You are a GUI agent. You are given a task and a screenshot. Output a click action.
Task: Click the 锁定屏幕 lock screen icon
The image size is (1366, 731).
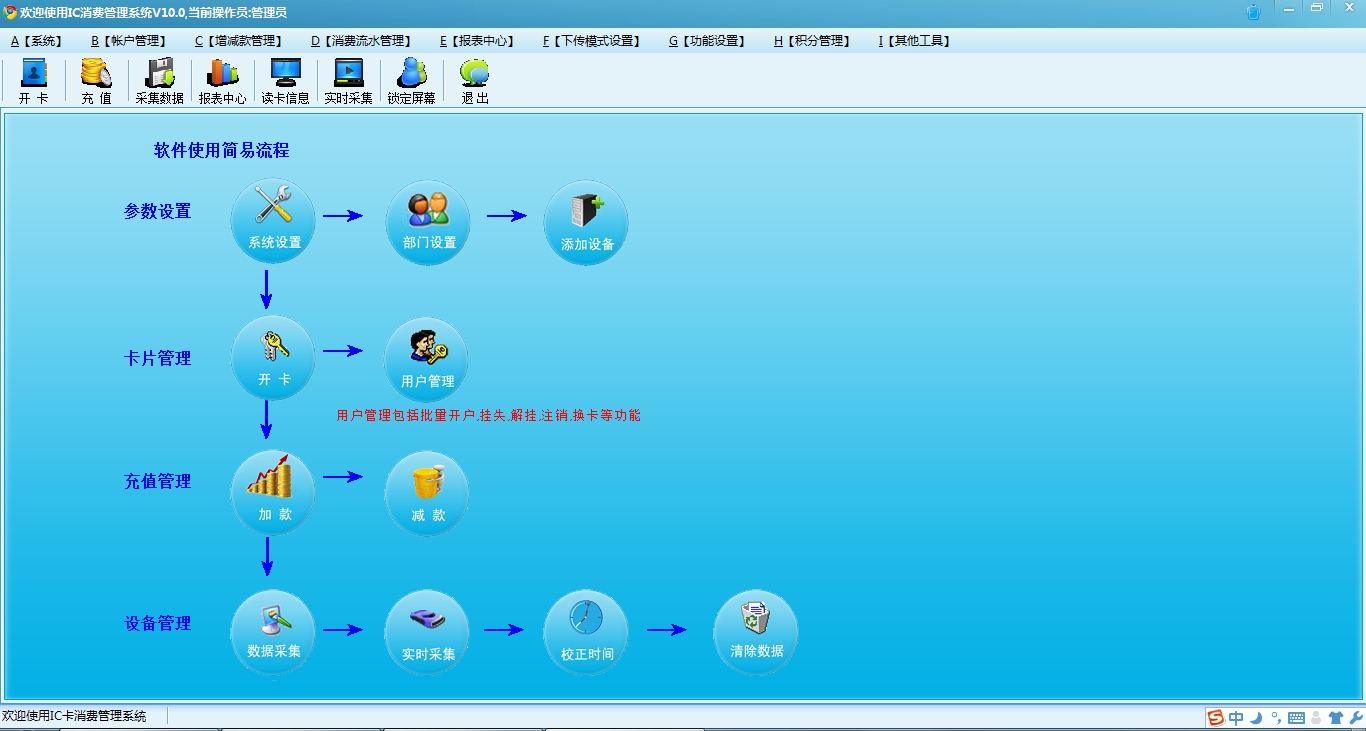coord(412,82)
